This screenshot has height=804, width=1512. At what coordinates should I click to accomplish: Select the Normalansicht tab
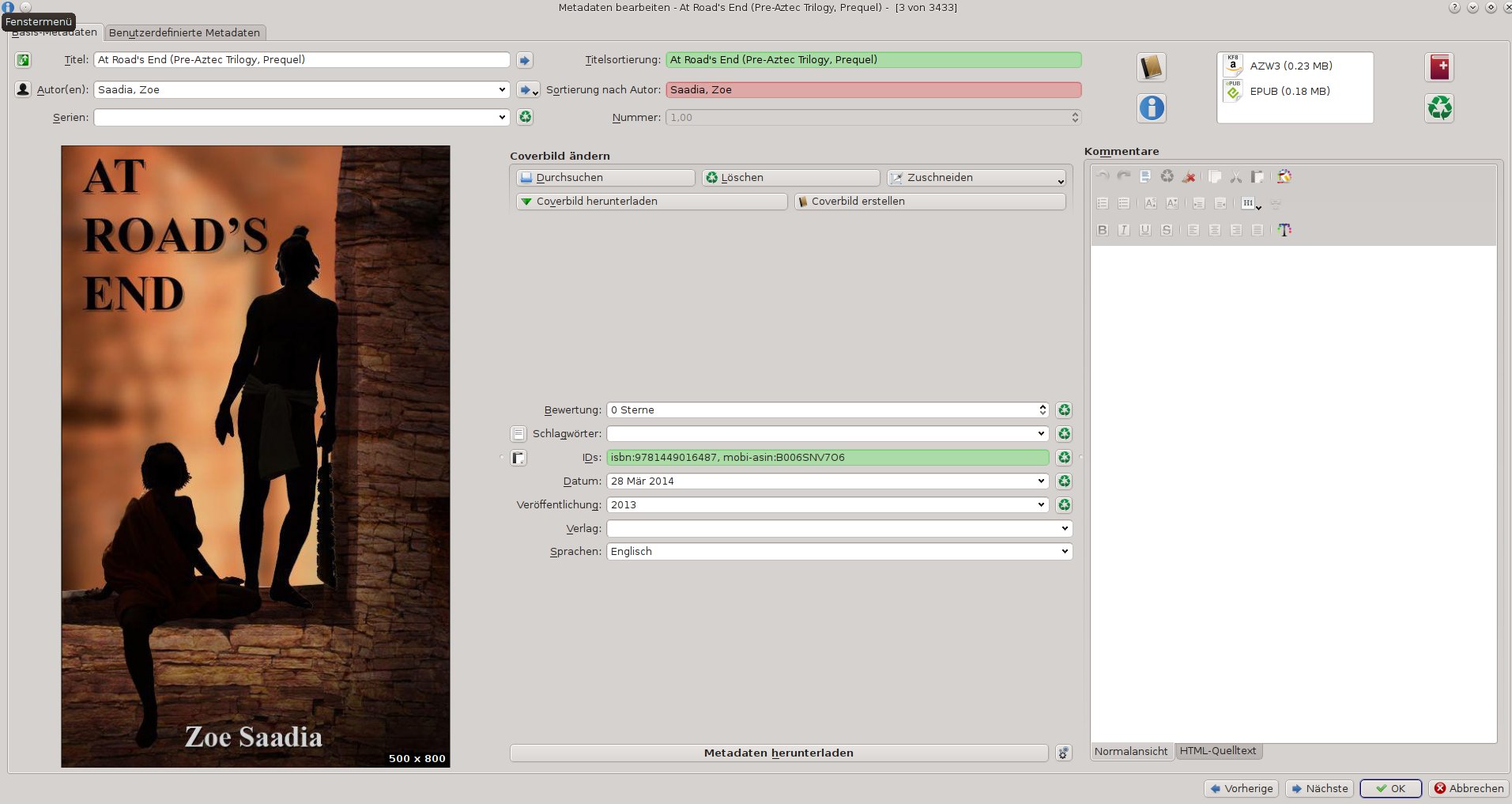click(1131, 751)
